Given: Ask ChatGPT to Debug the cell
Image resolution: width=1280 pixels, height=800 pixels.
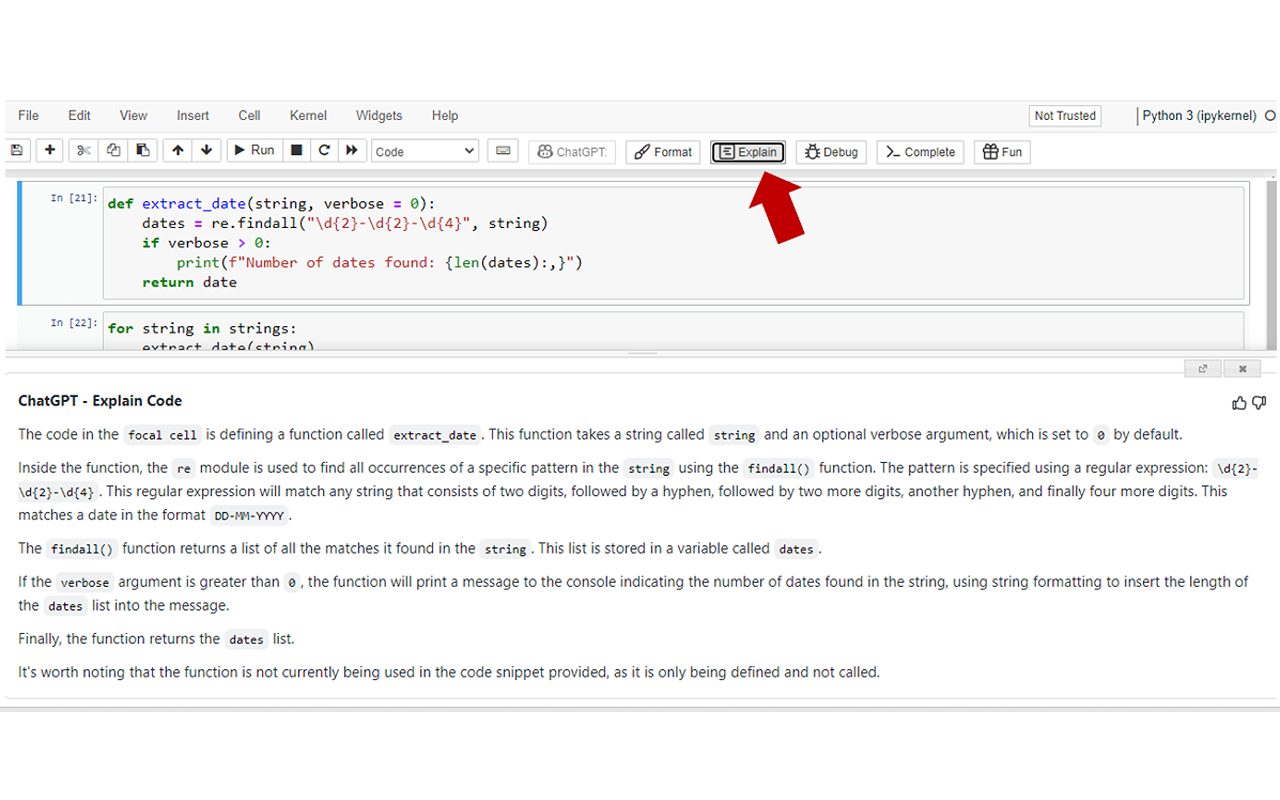Looking at the screenshot, I should 830,151.
